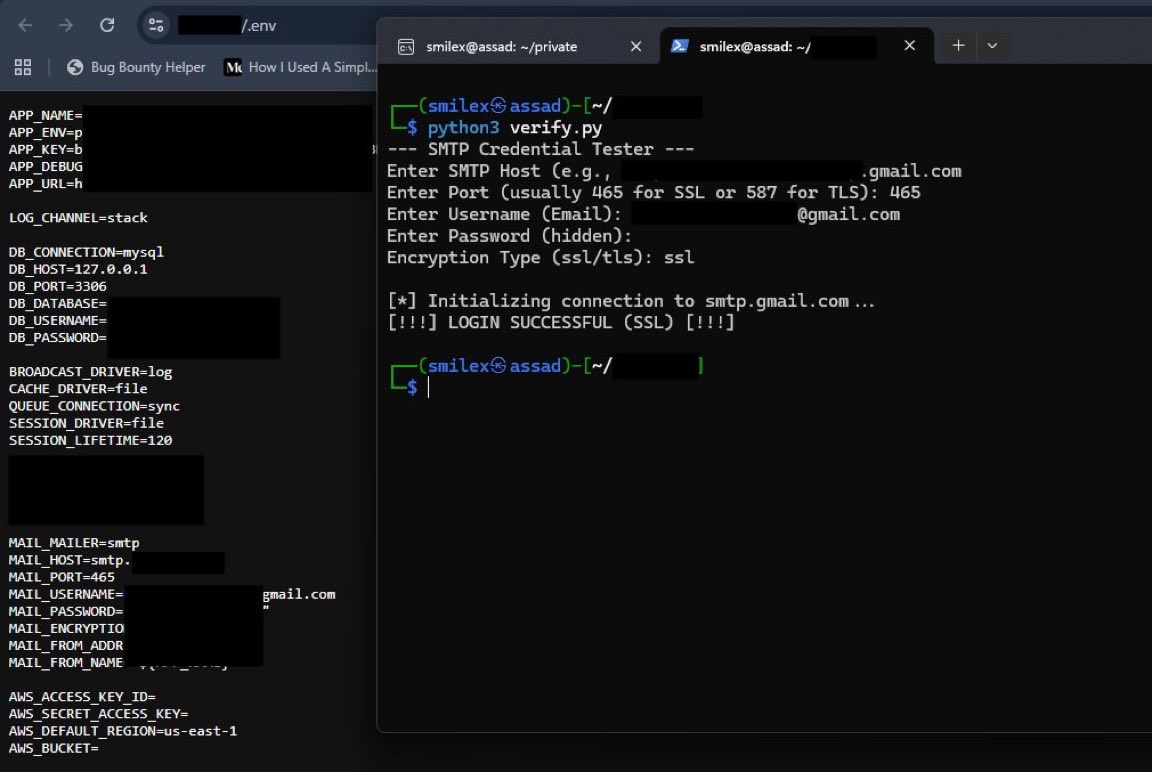Click 'MAIL_MAILER=smtp' line
The height and width of the screenshot is (772, 1152).
[x=73, y=543]
